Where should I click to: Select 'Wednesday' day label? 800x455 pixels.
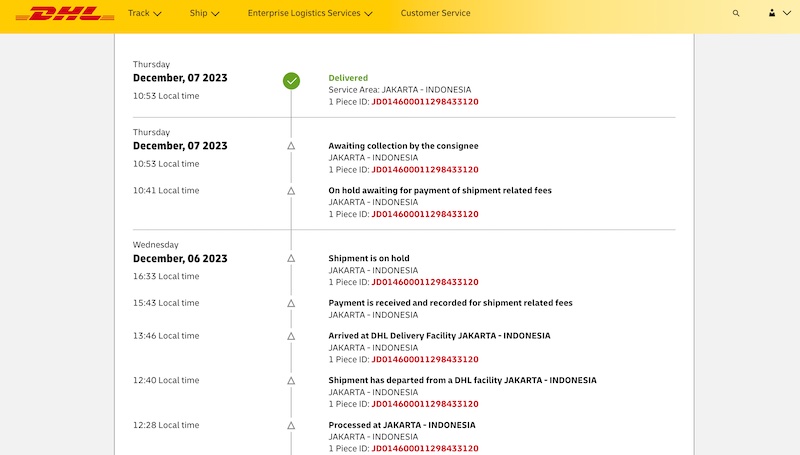[x=156, y=245]
